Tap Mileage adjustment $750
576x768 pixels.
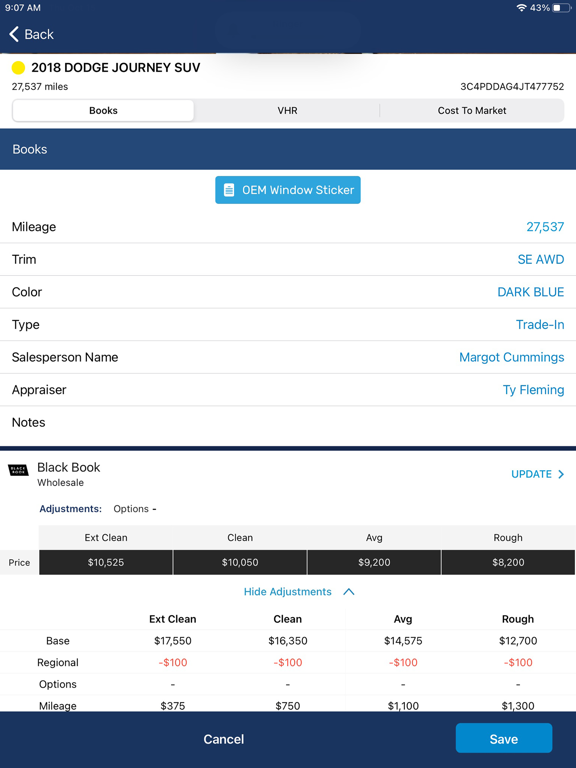coord(288,706)
